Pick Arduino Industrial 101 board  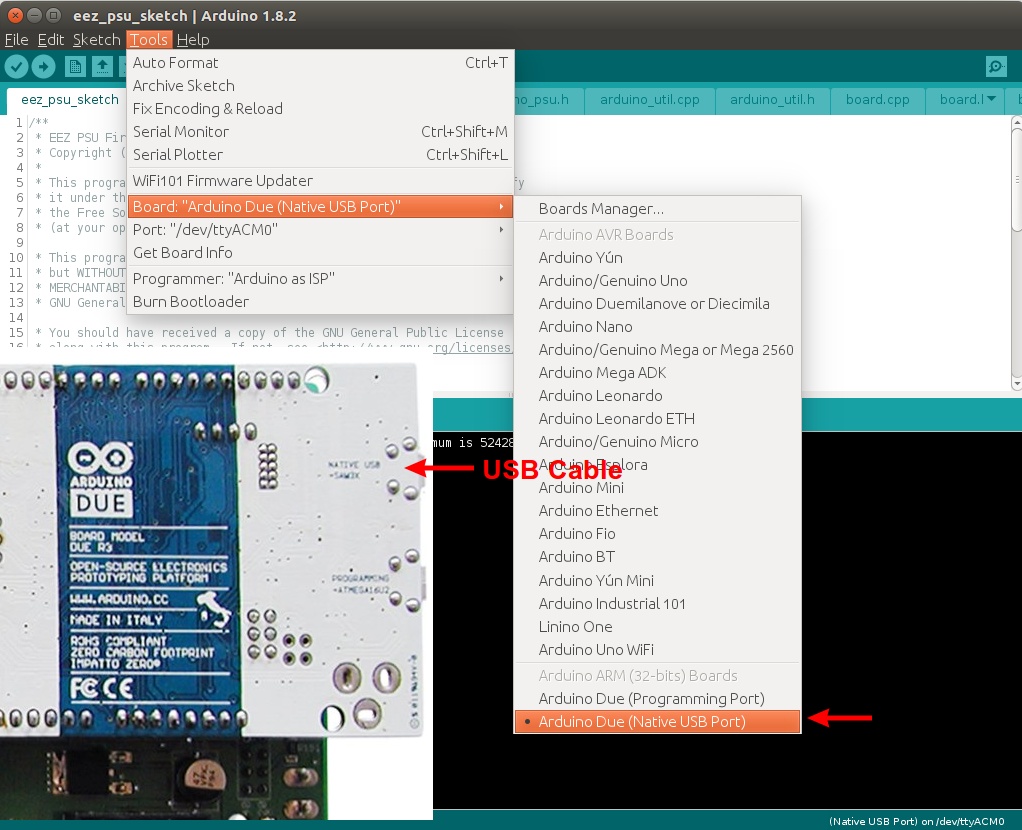tap(658, 604)
